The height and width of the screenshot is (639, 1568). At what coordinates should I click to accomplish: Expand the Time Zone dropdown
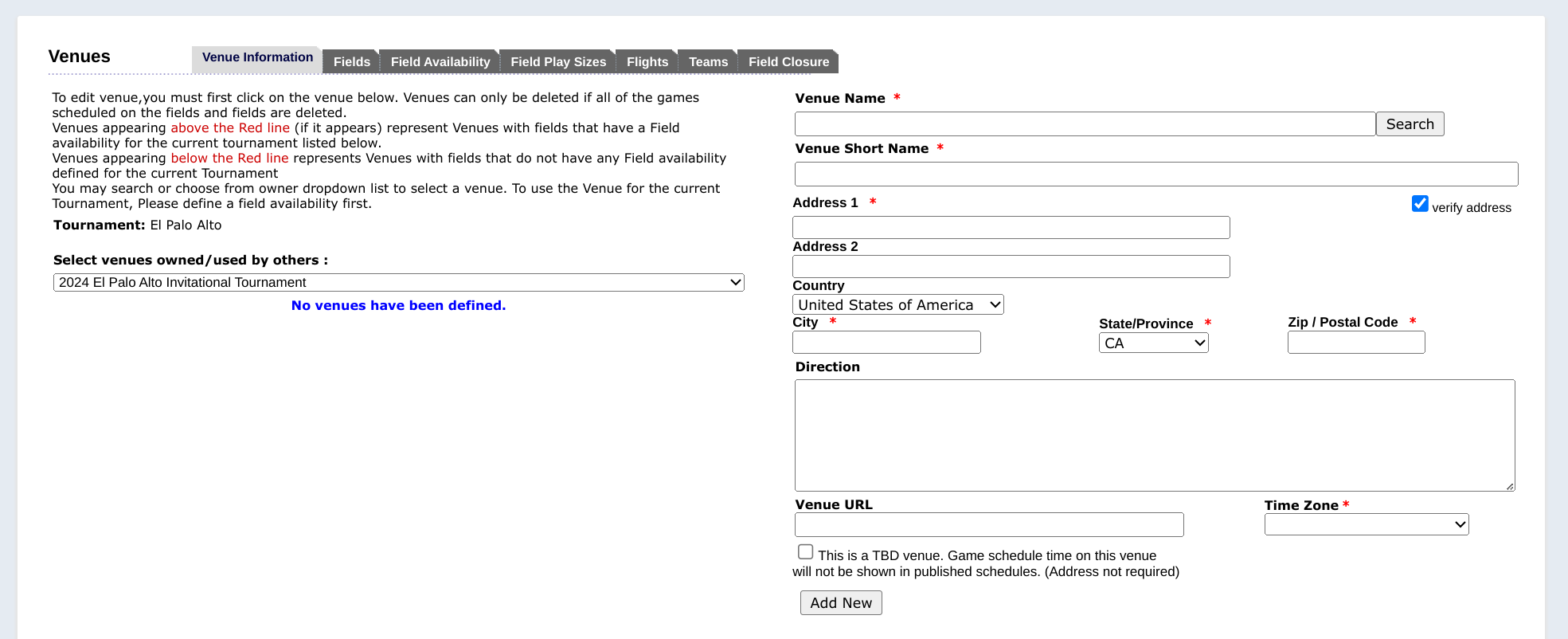(1366, 524)
